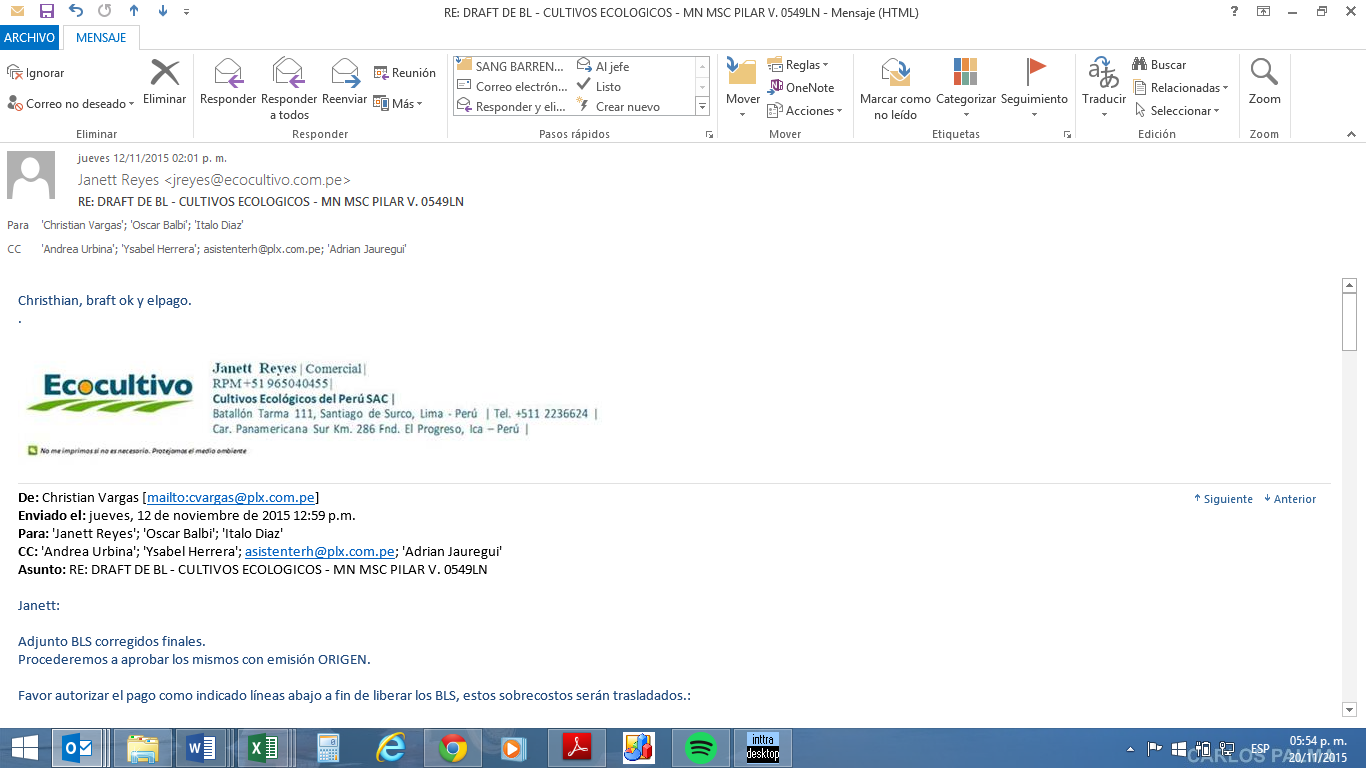Open the Categorizar color categories
The width and height of the screenshot is (1366, 768).
click(966, 75)
